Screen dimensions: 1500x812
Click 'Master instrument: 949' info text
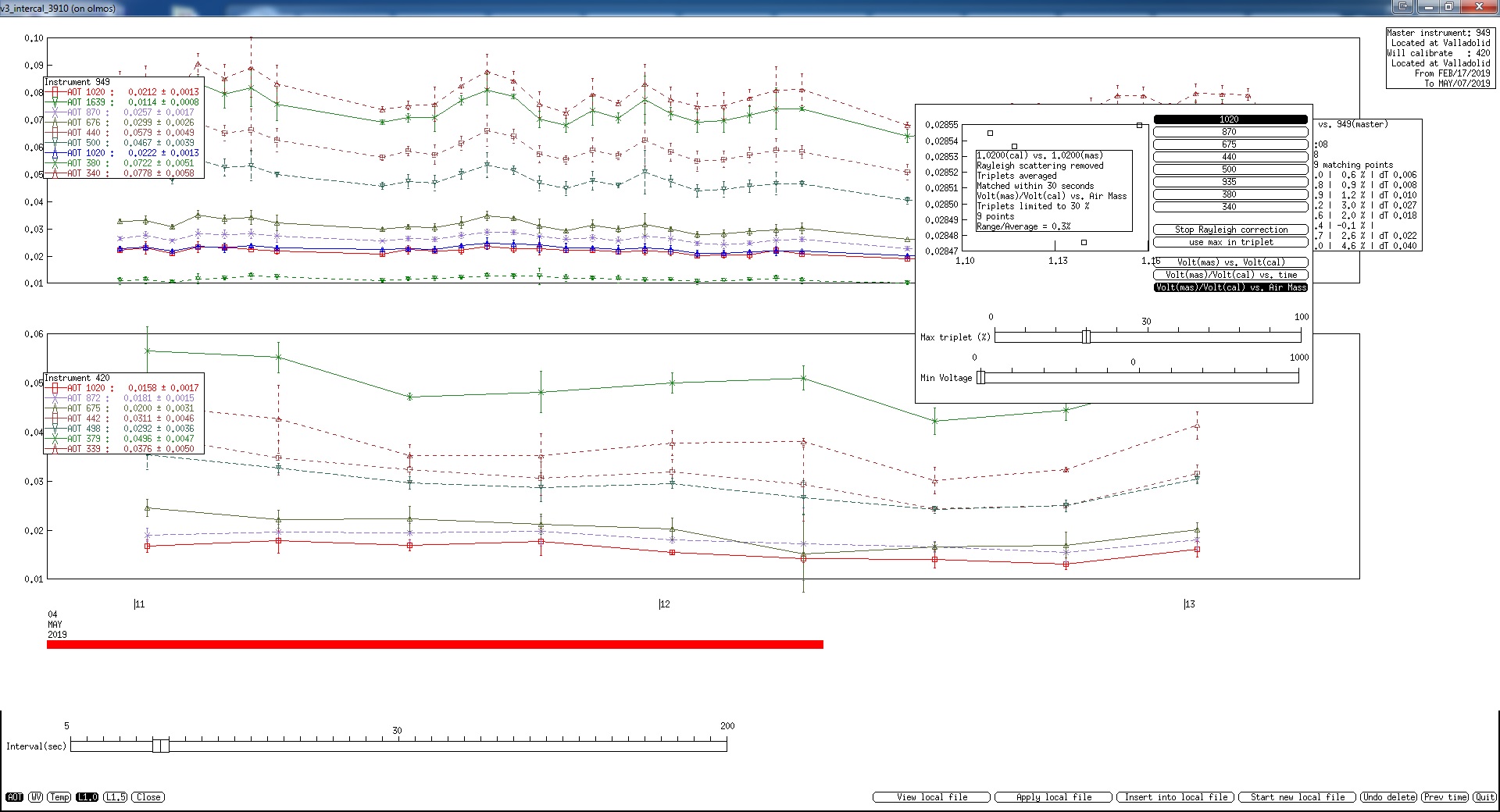[x=1438, y=33]
